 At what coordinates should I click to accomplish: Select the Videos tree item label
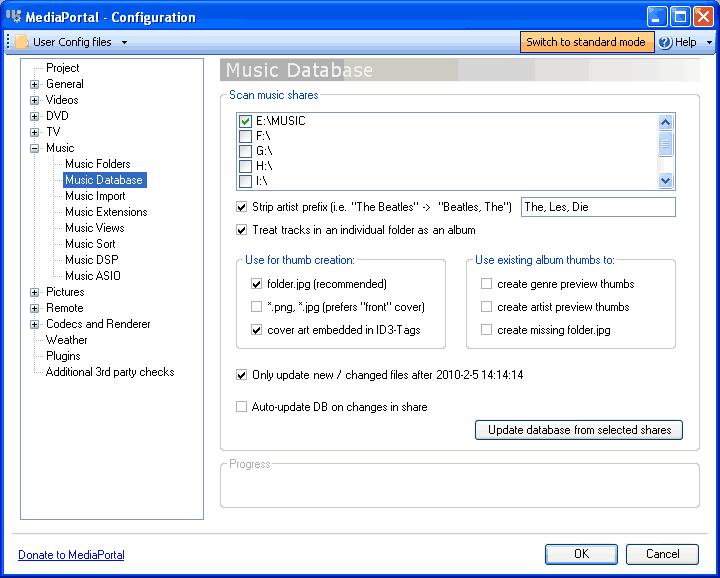point(62,100)
